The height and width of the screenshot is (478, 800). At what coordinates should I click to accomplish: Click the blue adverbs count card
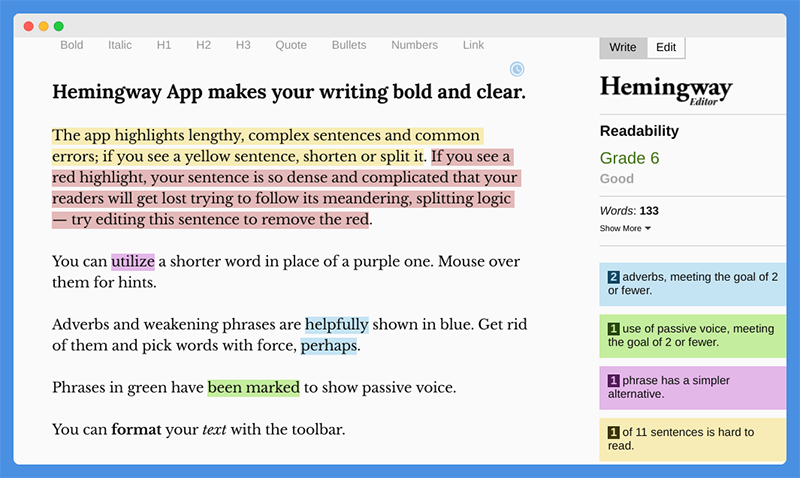pyautogui.click(x=692, y=284)
